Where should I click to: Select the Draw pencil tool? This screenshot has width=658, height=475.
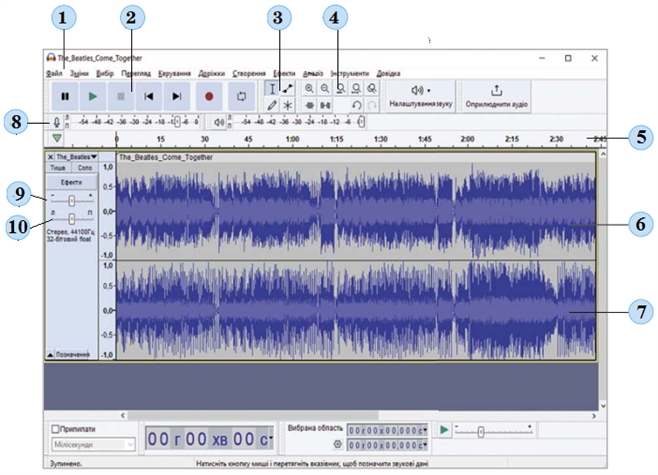coord(271,105)
